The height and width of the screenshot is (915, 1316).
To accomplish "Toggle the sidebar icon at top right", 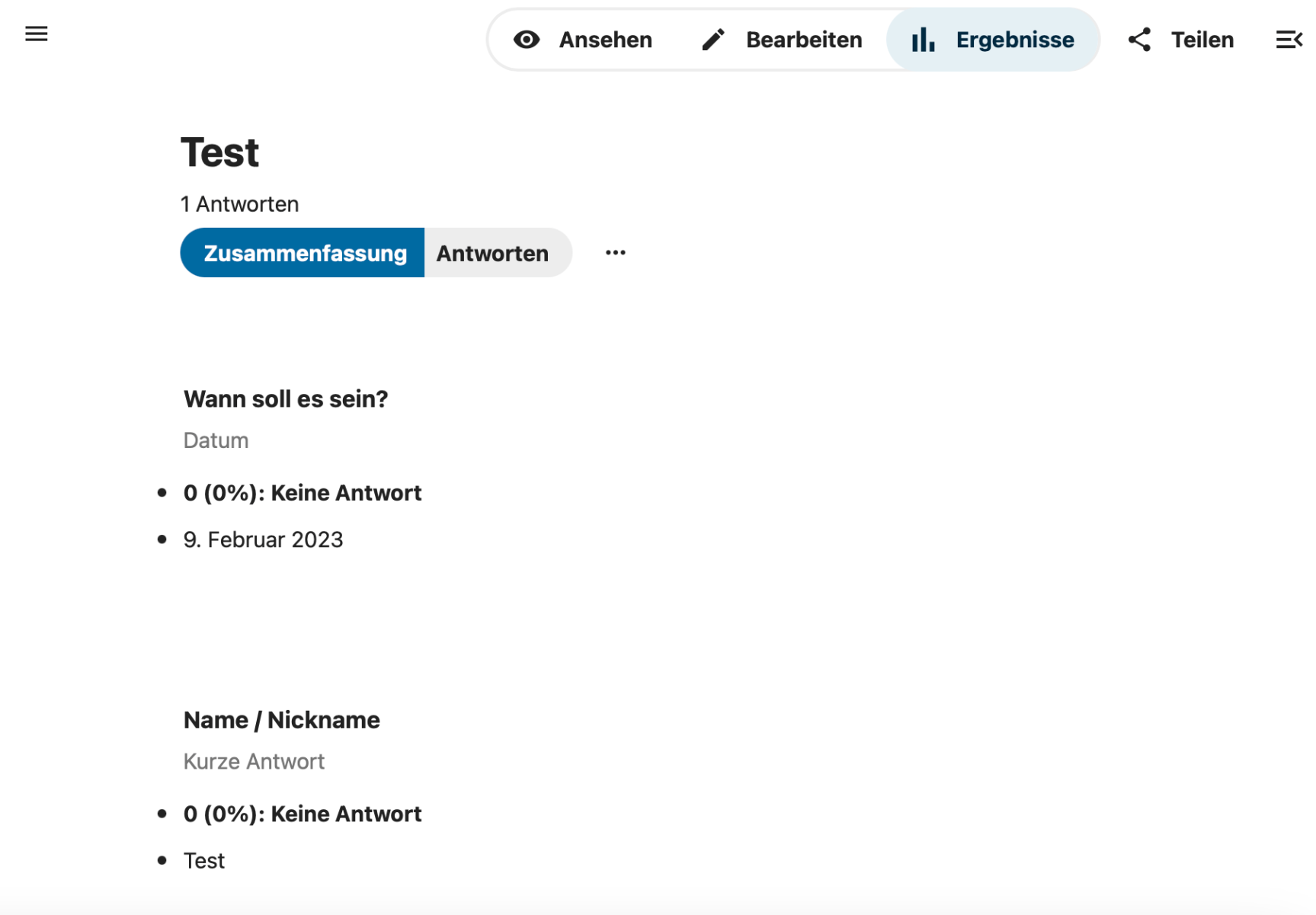I will 1289,40.
